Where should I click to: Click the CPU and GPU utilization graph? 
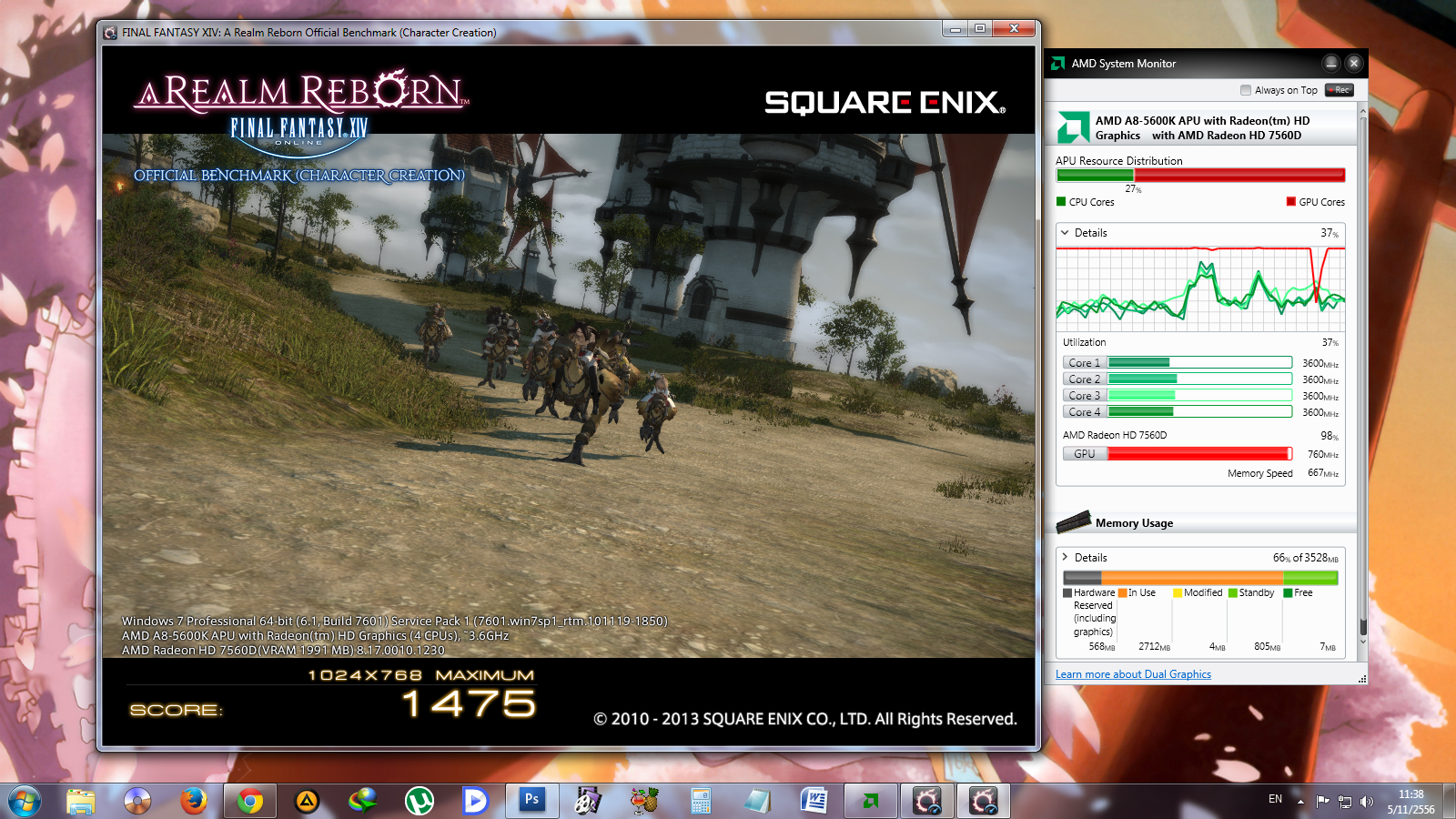(x=1200, y=289)
